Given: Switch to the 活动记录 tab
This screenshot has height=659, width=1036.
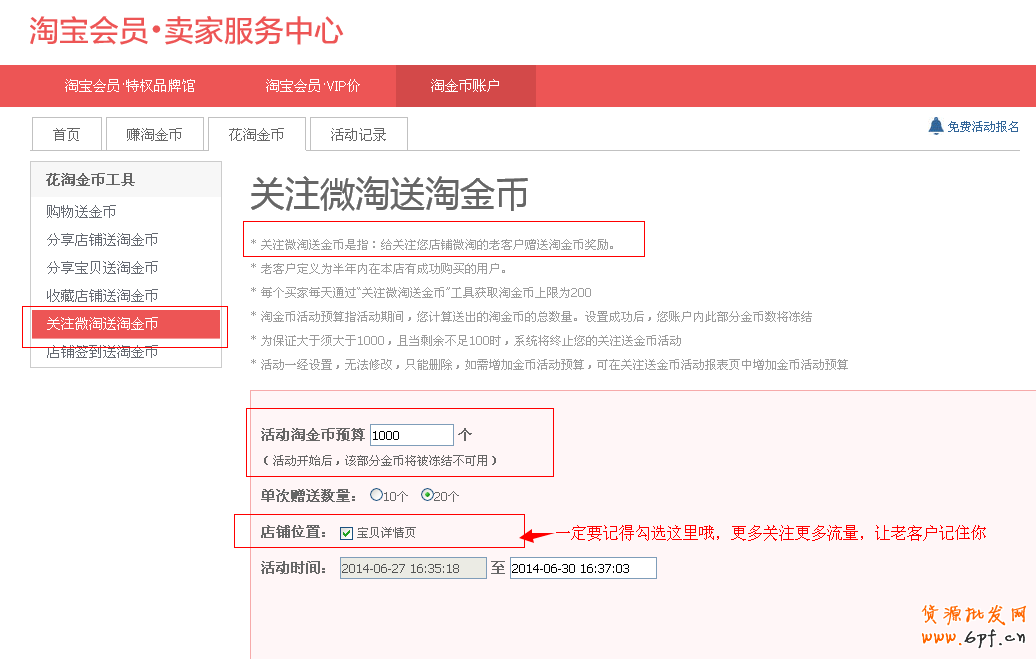Looking at the screenshot, I should (x=358, y=133).
